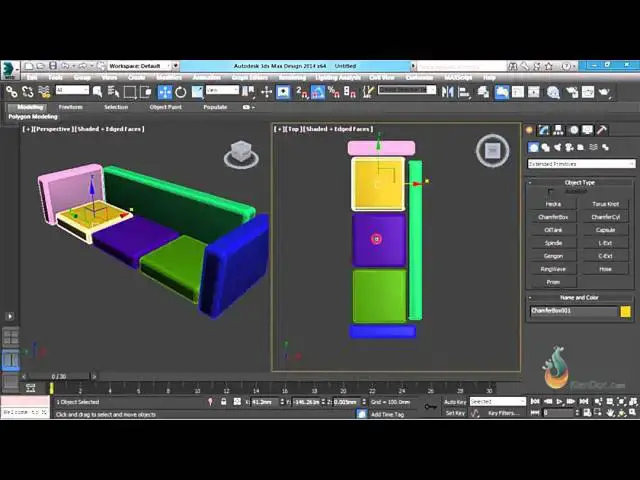The image size is (640, 480).
Task: Select the Cameras category icon
Action: coord(569,147)
